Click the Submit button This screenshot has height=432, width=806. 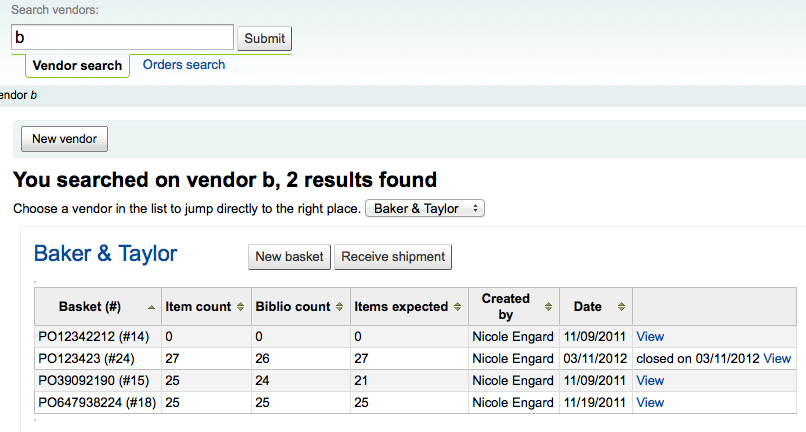click(x=264, y=39)
